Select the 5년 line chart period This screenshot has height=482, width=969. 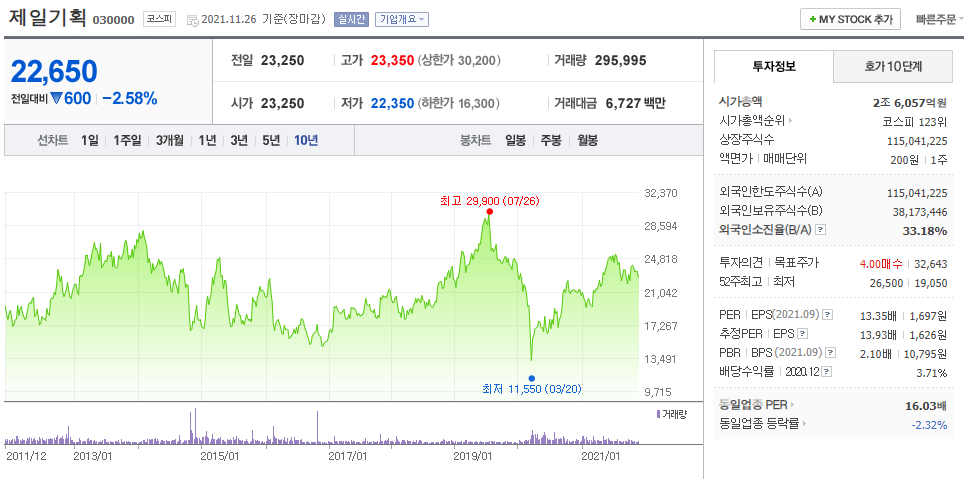click(271, 140)
